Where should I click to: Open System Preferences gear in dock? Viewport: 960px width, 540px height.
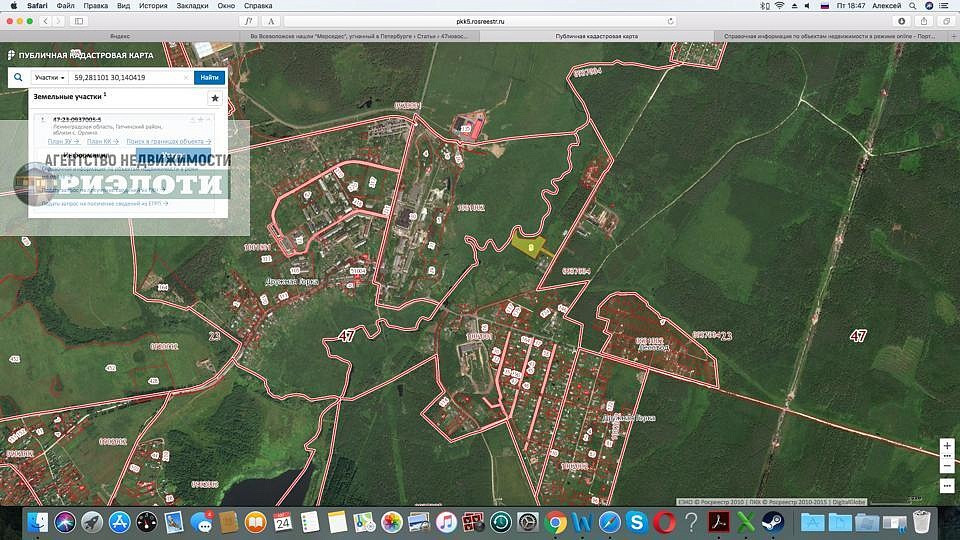point(528,522)
